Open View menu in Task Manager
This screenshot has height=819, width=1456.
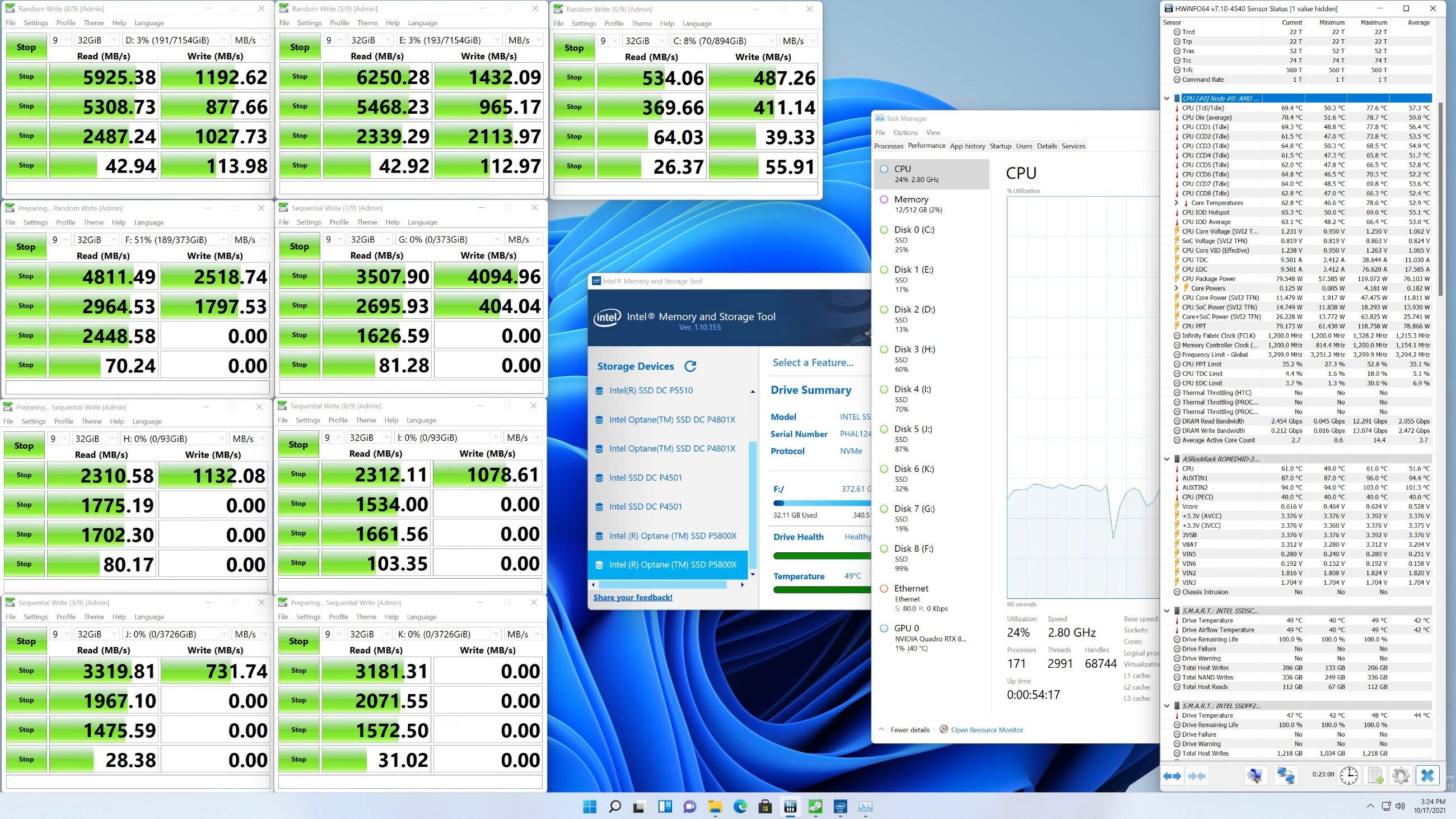click(933, 132)
